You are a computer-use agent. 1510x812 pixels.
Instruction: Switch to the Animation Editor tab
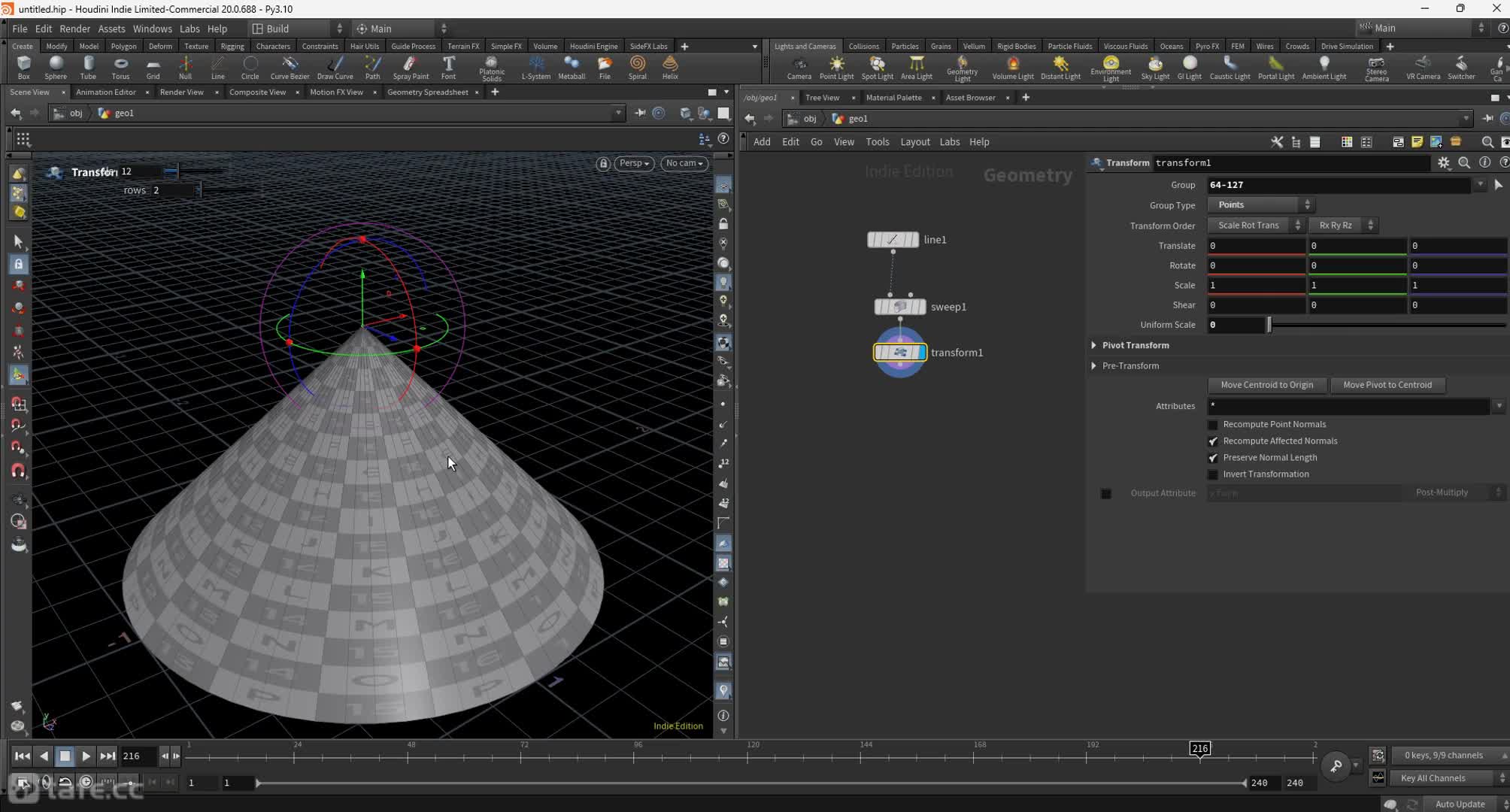[105, 92]
